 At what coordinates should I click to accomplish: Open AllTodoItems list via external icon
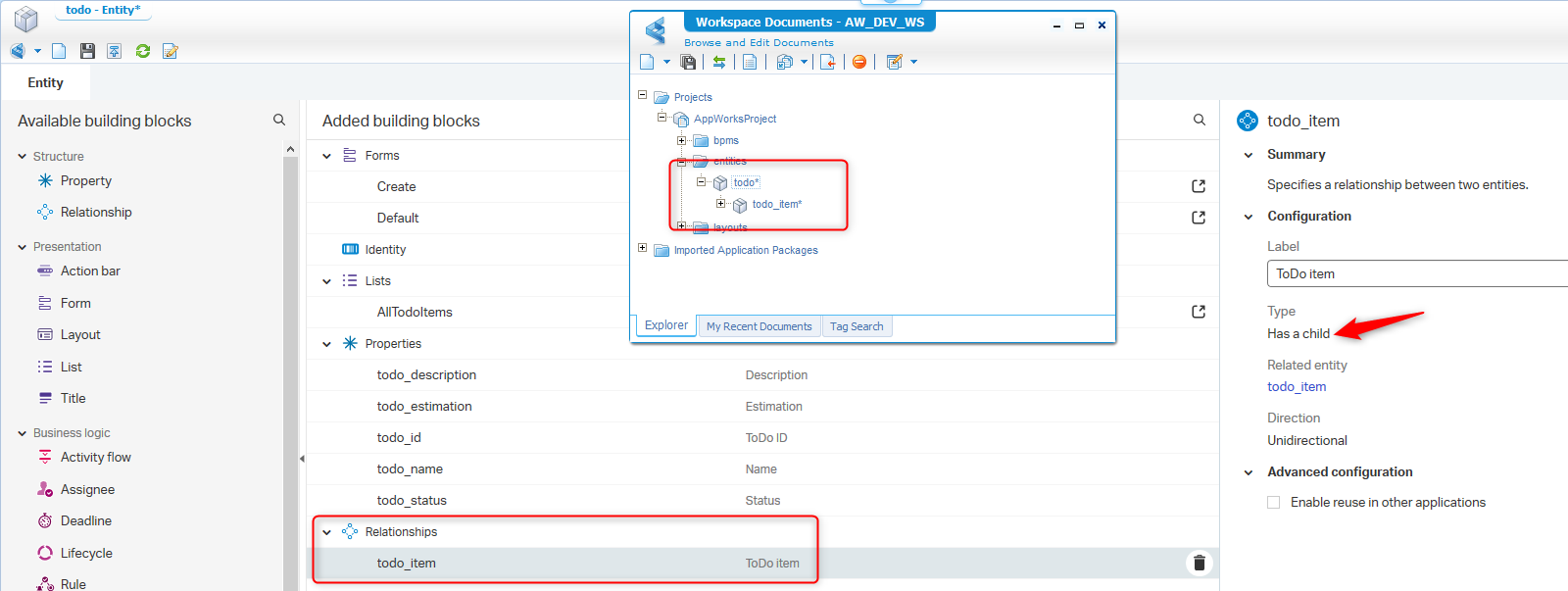click(x=1198, y=312)
